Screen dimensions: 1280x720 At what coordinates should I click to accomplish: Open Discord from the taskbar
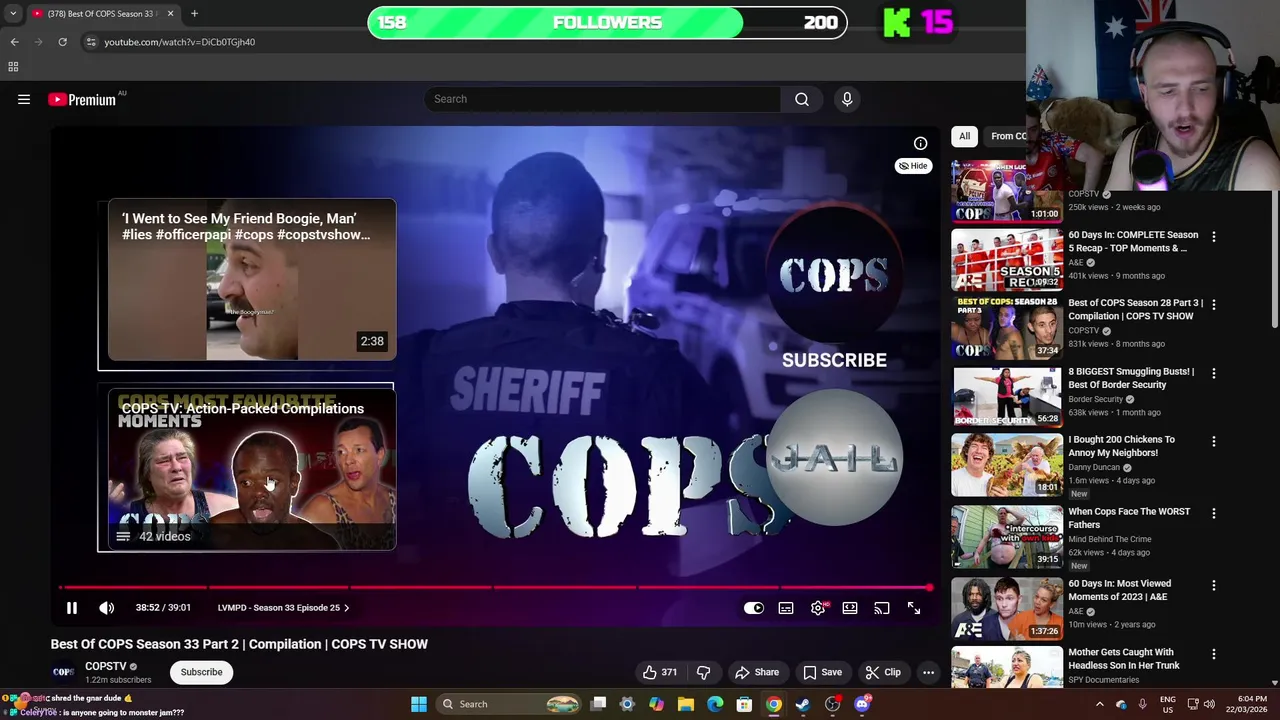click(x=862, y=704)
